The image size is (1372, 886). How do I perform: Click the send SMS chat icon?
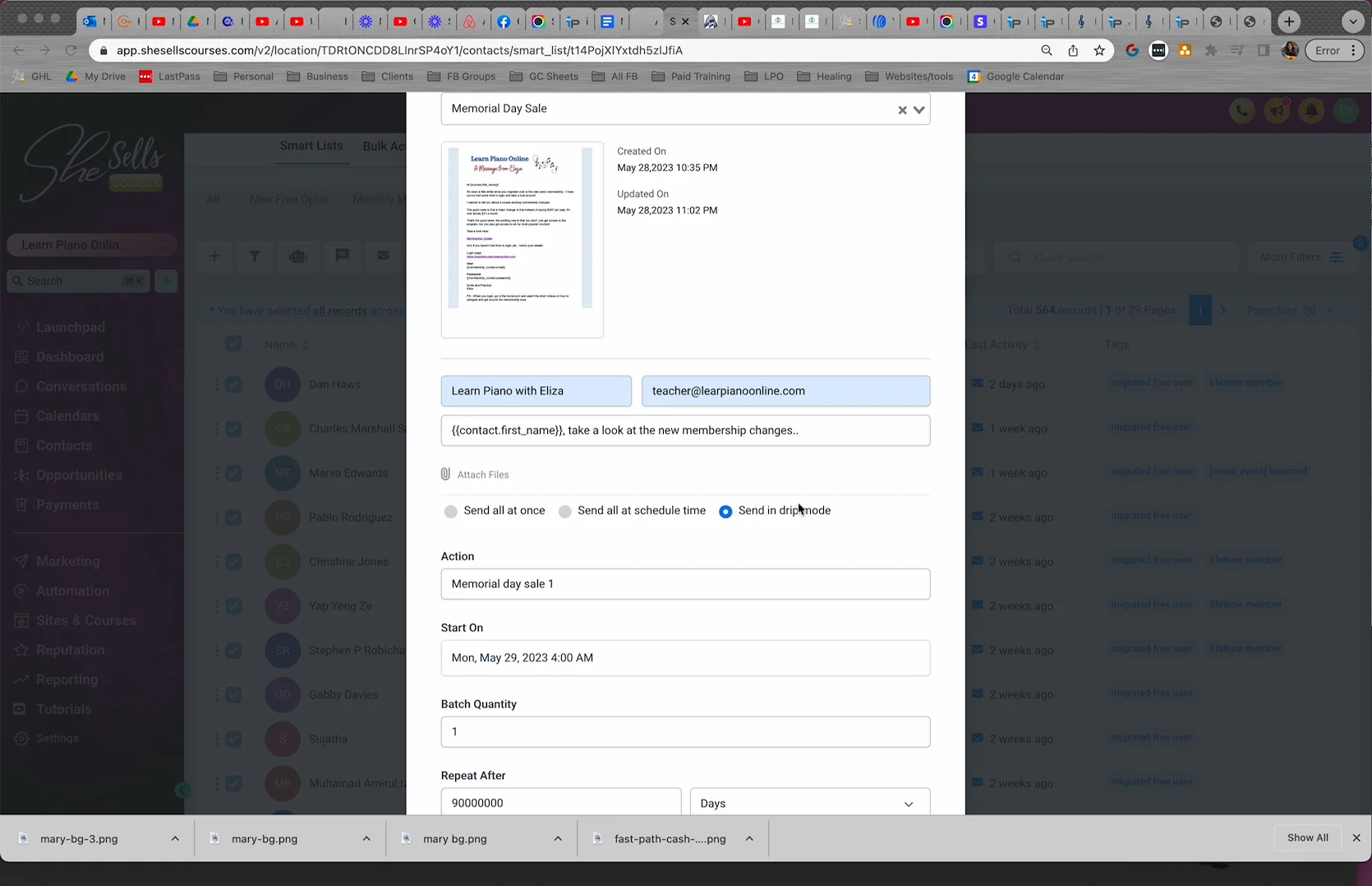[x=342, y=256]
